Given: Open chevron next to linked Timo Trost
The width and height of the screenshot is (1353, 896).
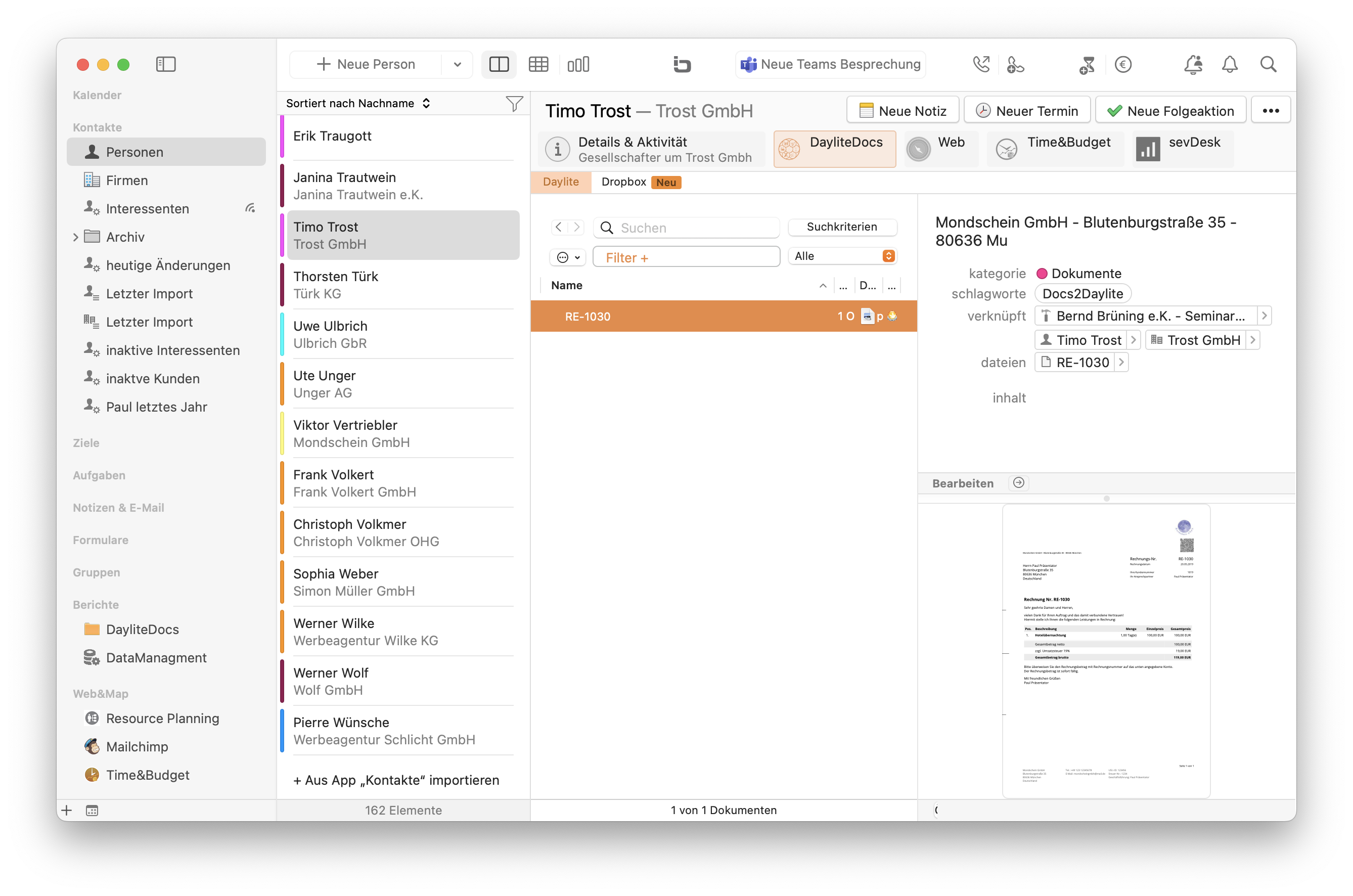Looking at the screenshot, I should (1134, 340).
